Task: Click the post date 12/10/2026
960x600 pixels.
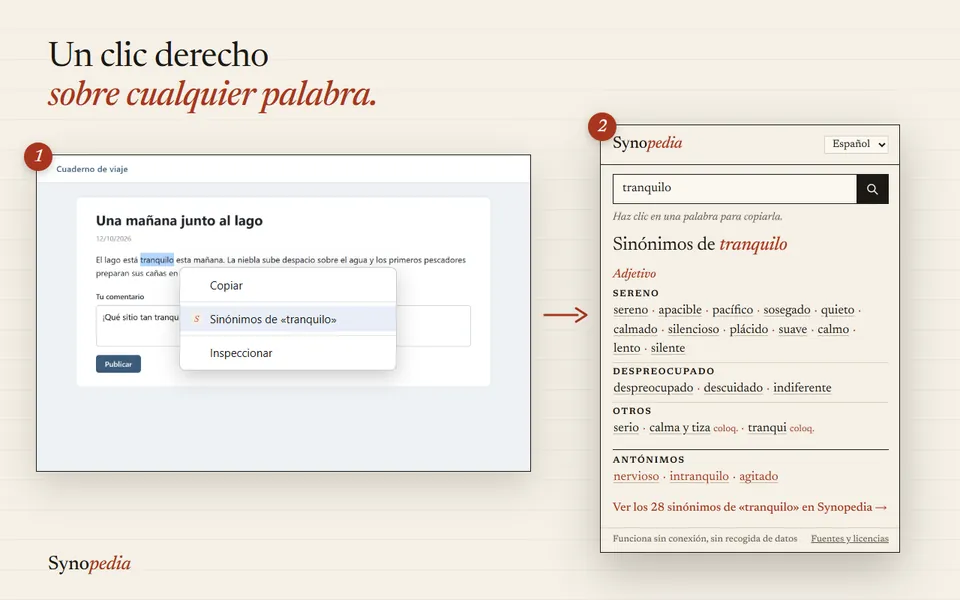Action: pyautogui.click(x=113, y=239)
